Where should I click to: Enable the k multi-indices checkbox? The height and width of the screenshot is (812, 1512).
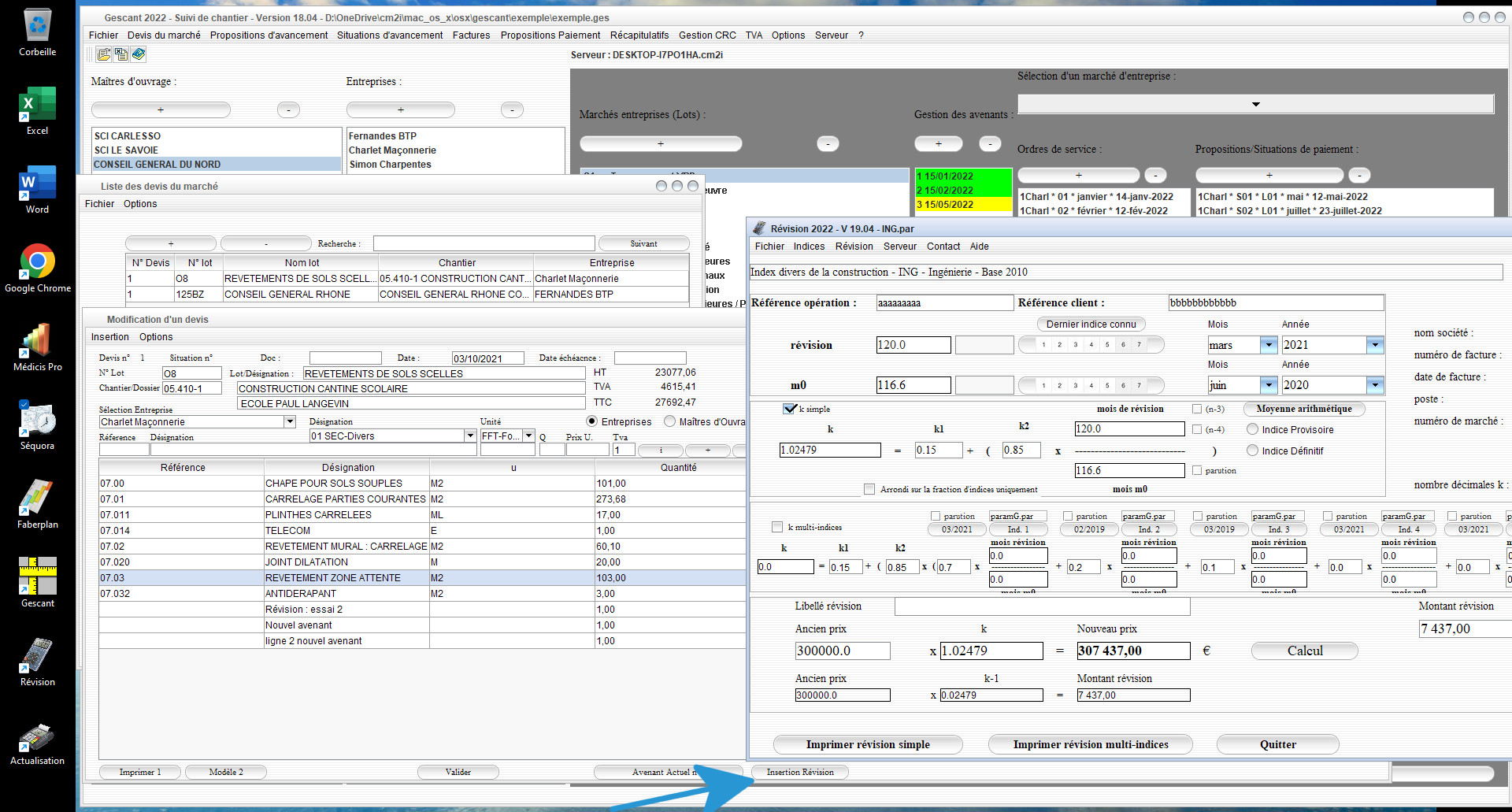[x=777, y=527]
